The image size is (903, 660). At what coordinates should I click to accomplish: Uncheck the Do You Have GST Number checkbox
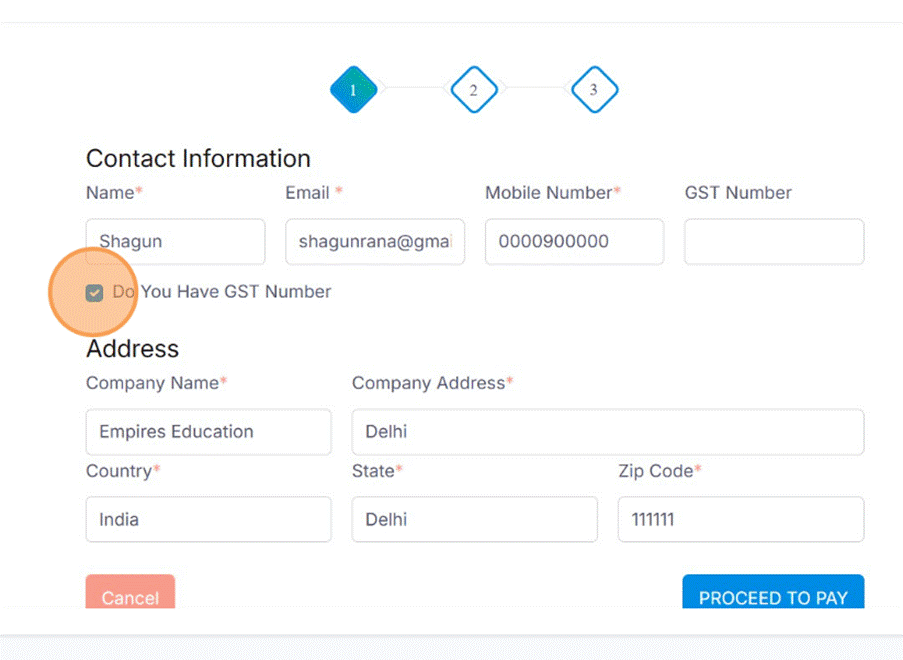(95, 293)
